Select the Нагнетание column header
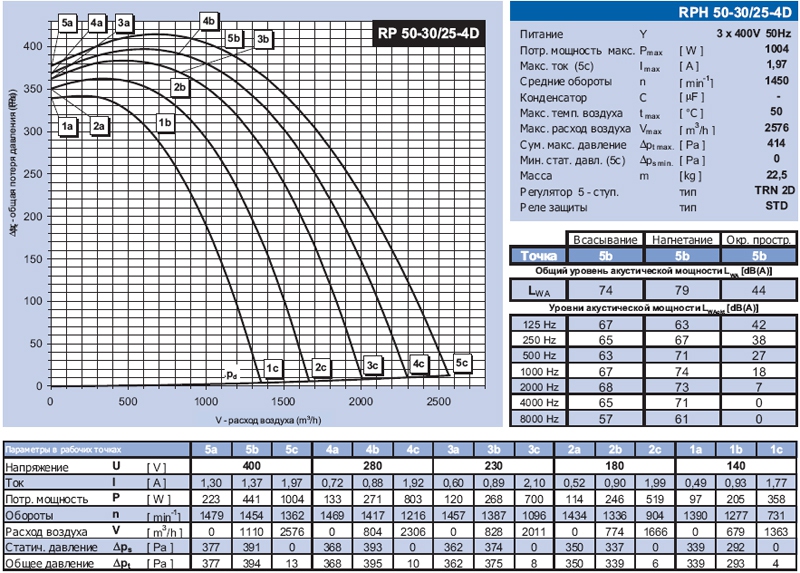Screen dimensions: 800x573 point(679,240)
